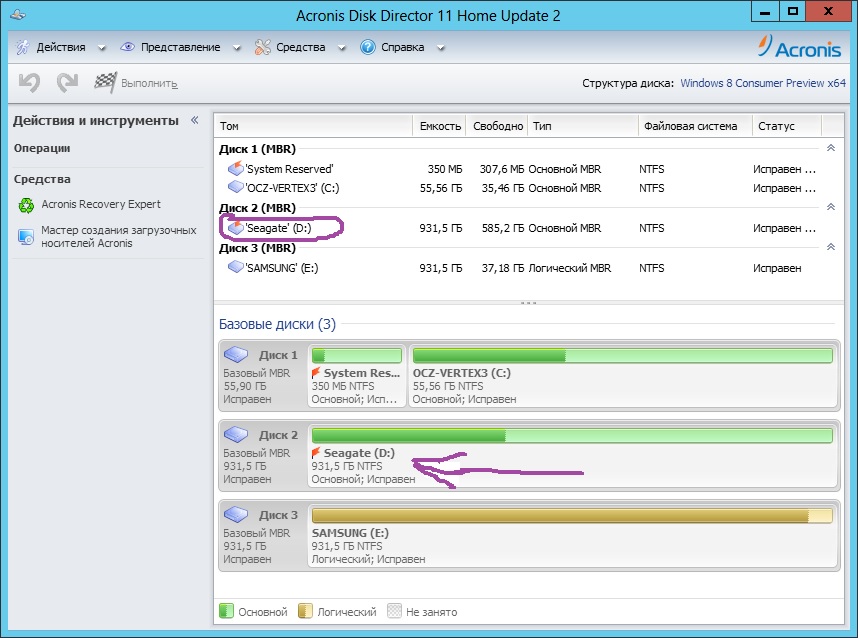Expand the Представление dropdown arrow
This screenshot has width=858, height=638.
[236, 48]
